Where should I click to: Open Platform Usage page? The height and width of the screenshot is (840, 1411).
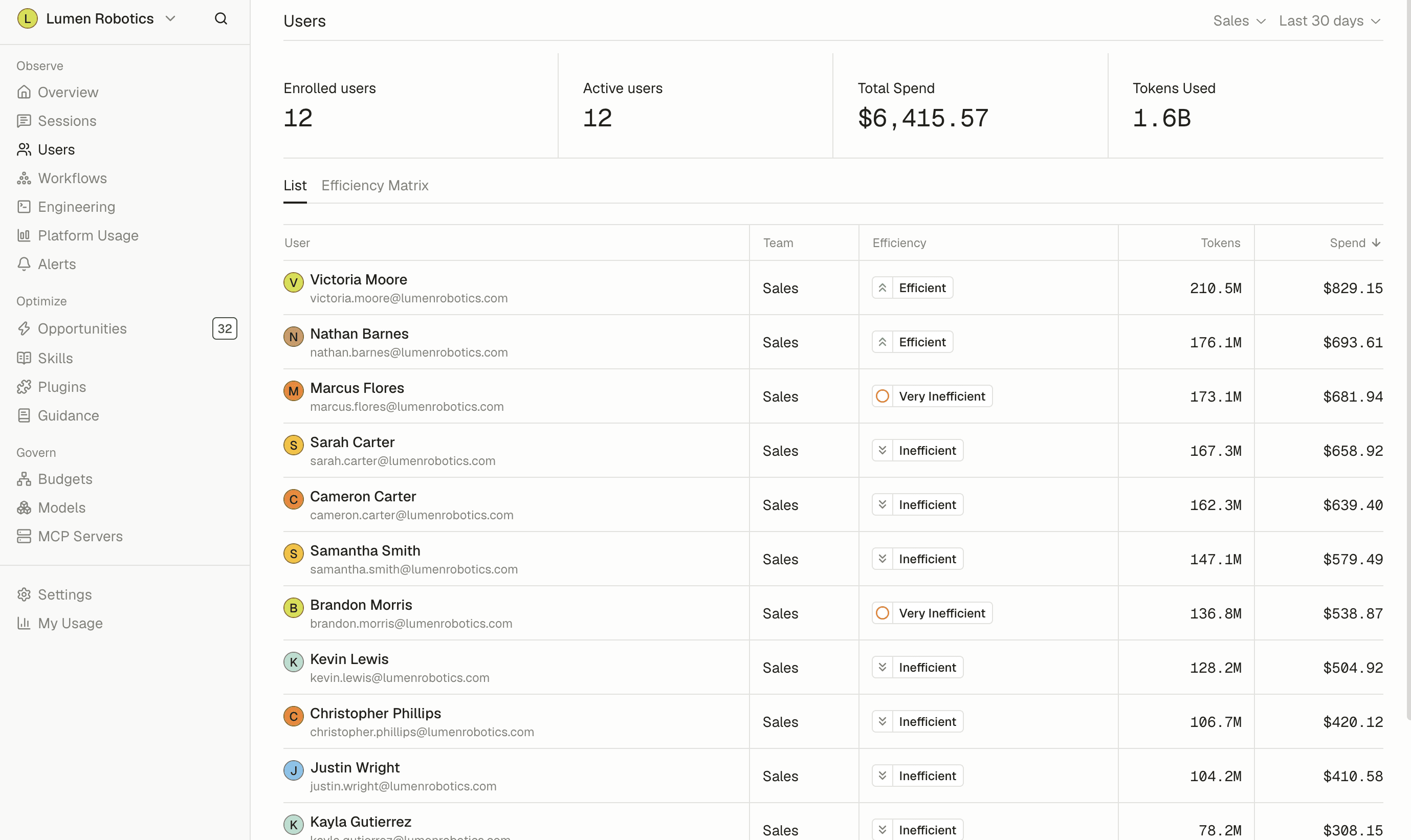pos(124,235)
